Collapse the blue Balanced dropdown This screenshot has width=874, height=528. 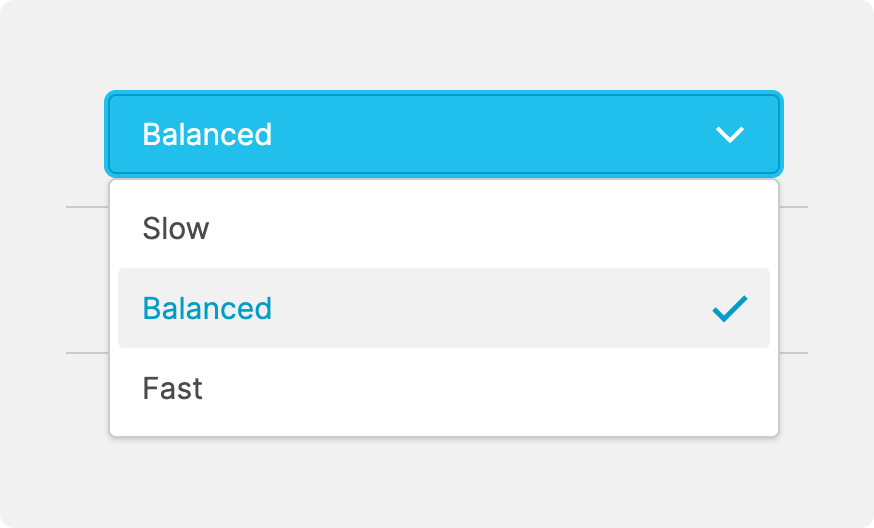tap(443, 134)
